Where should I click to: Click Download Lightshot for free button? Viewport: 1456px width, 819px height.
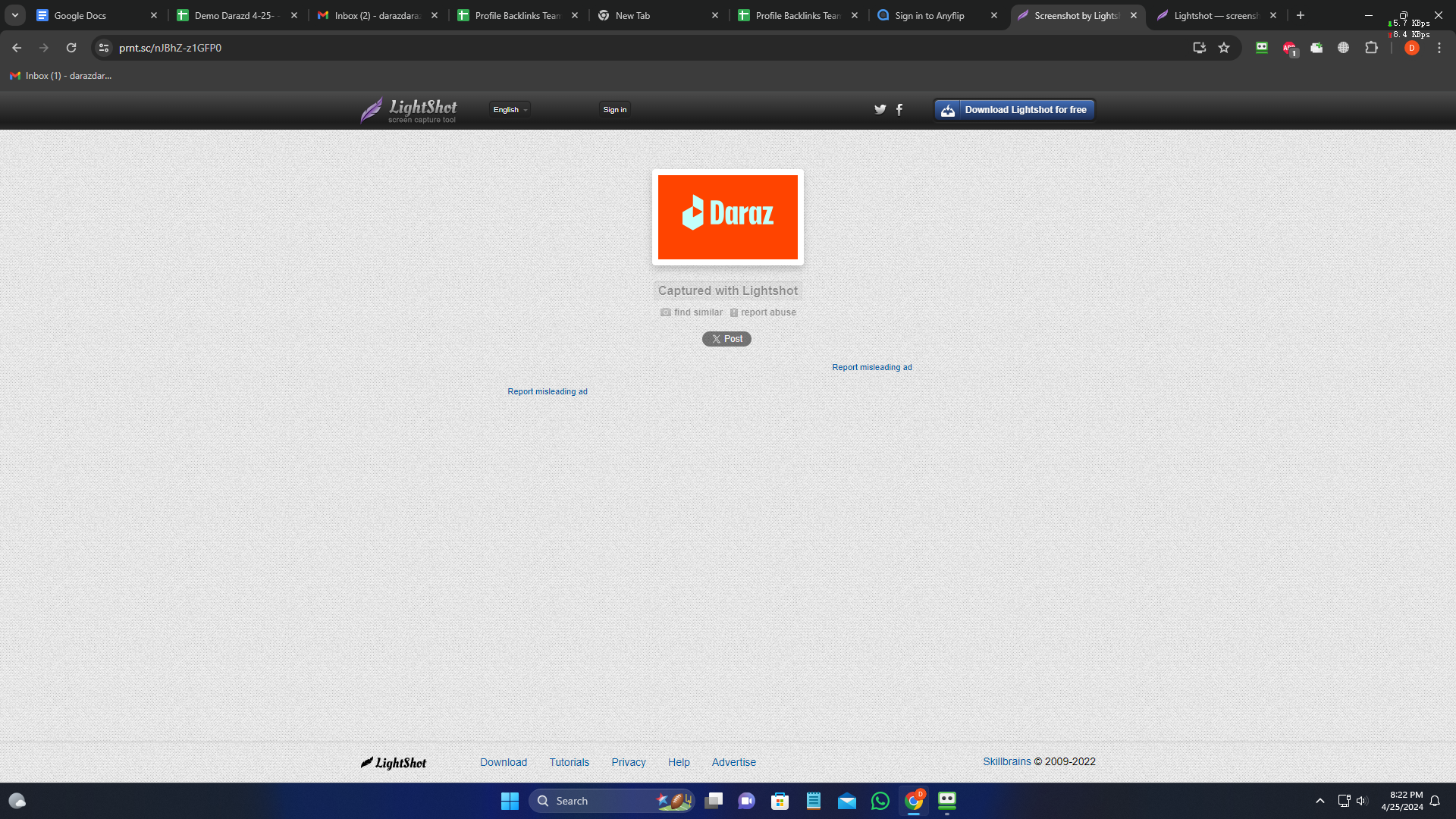pyautogui.click(x=1014, y=110)
